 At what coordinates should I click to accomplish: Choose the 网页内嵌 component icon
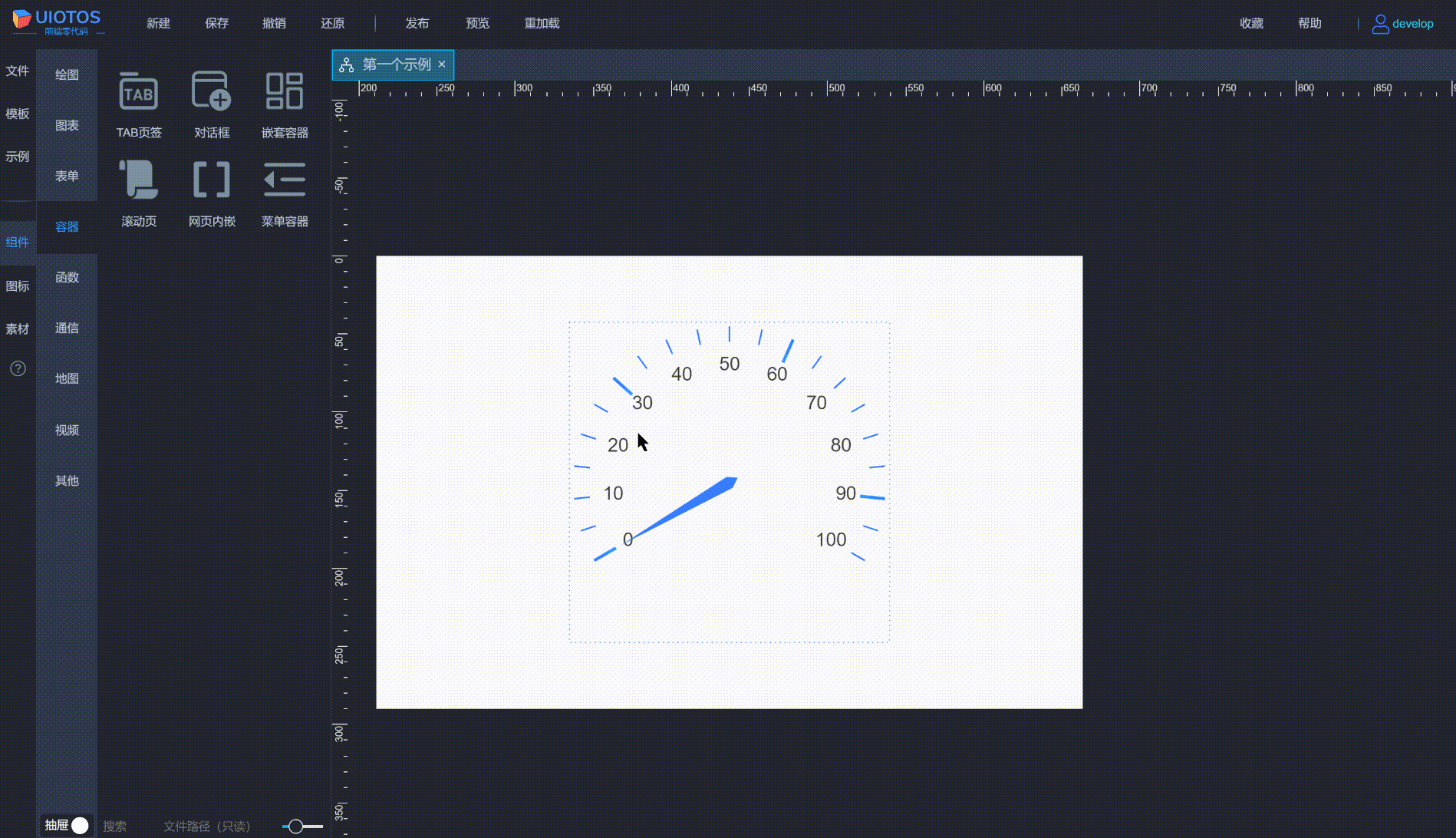211,180
